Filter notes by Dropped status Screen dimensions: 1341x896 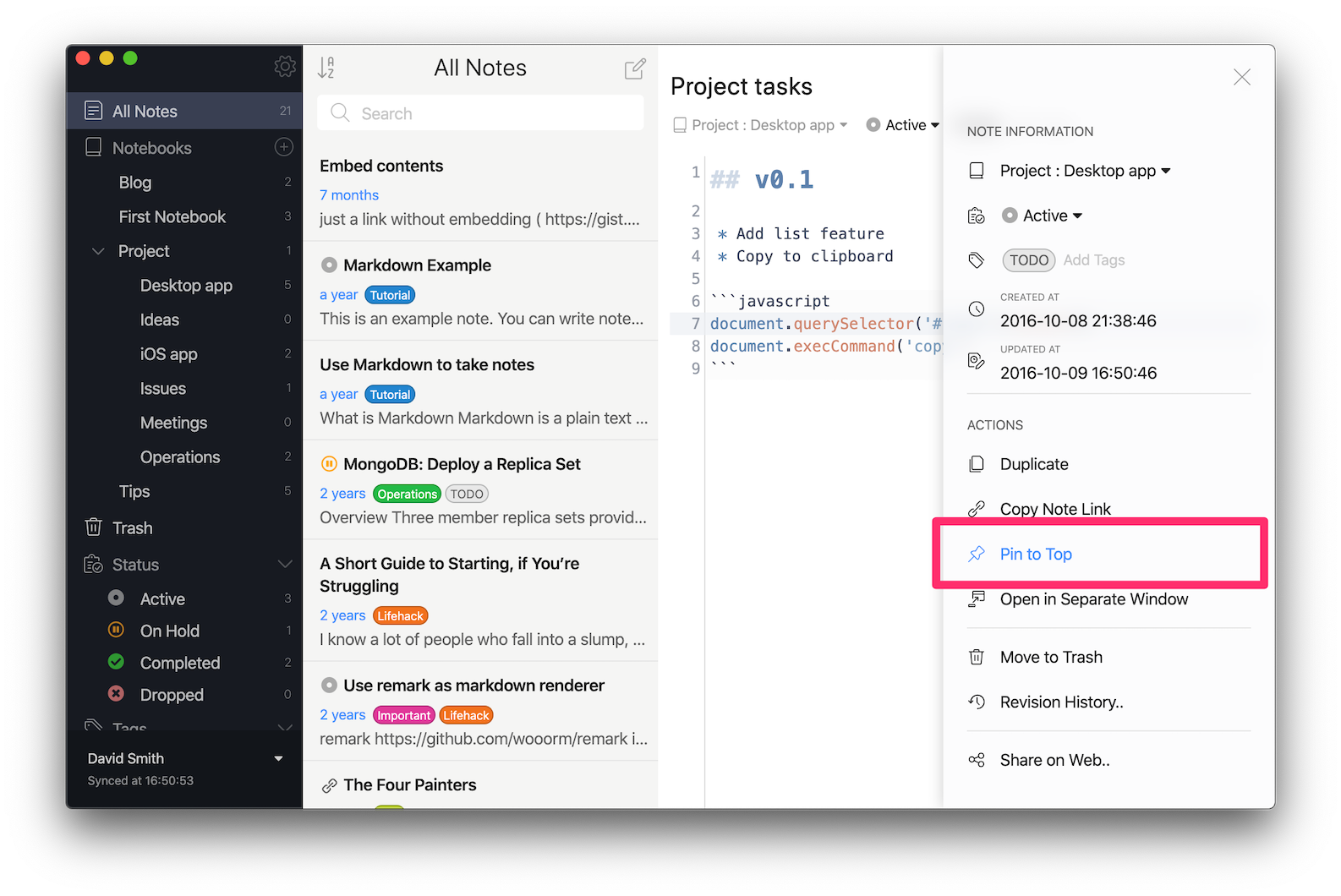[172, 695]
